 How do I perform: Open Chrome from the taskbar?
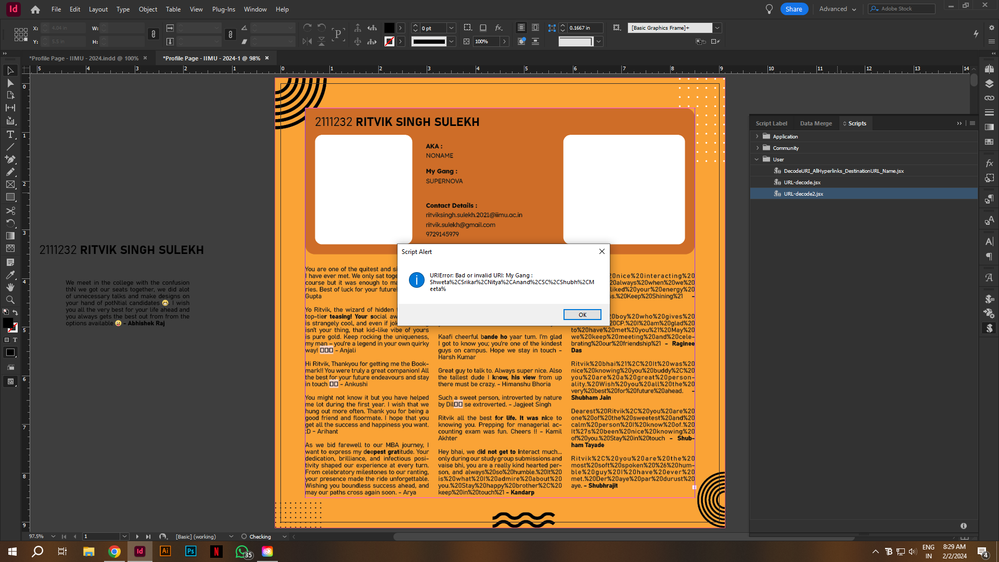pos(114,551)
